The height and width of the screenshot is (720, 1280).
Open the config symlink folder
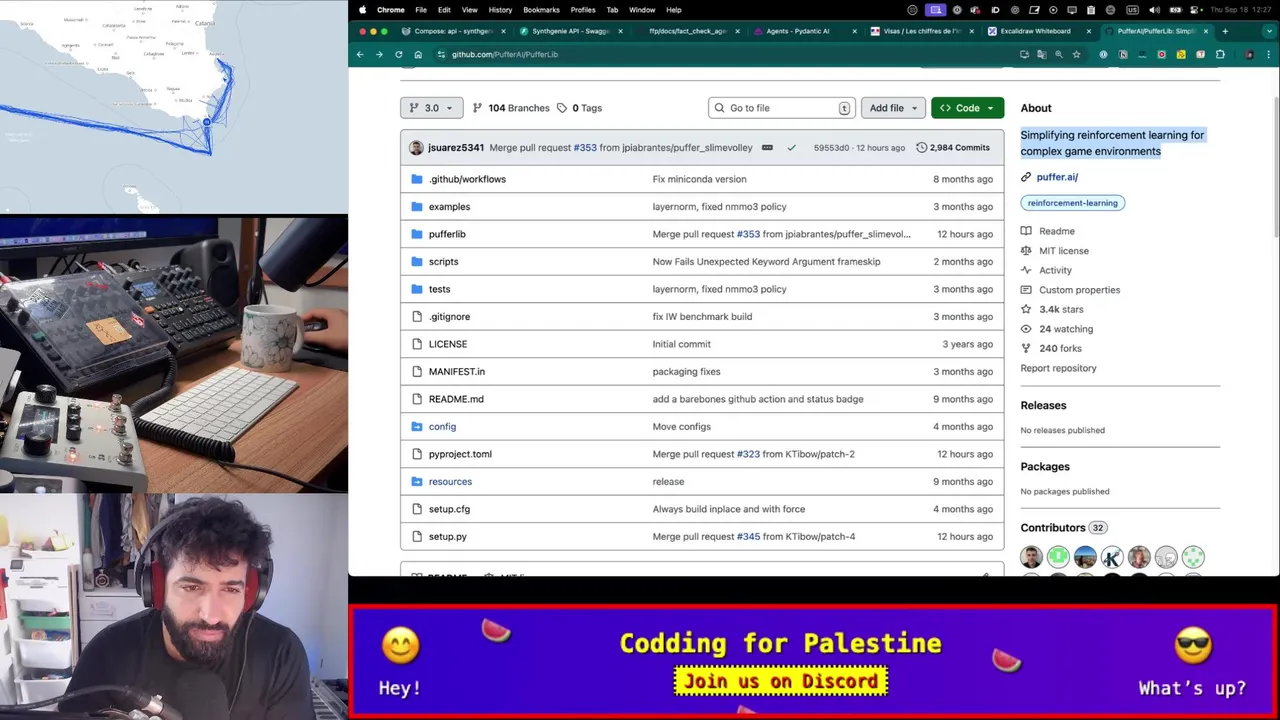442,427
